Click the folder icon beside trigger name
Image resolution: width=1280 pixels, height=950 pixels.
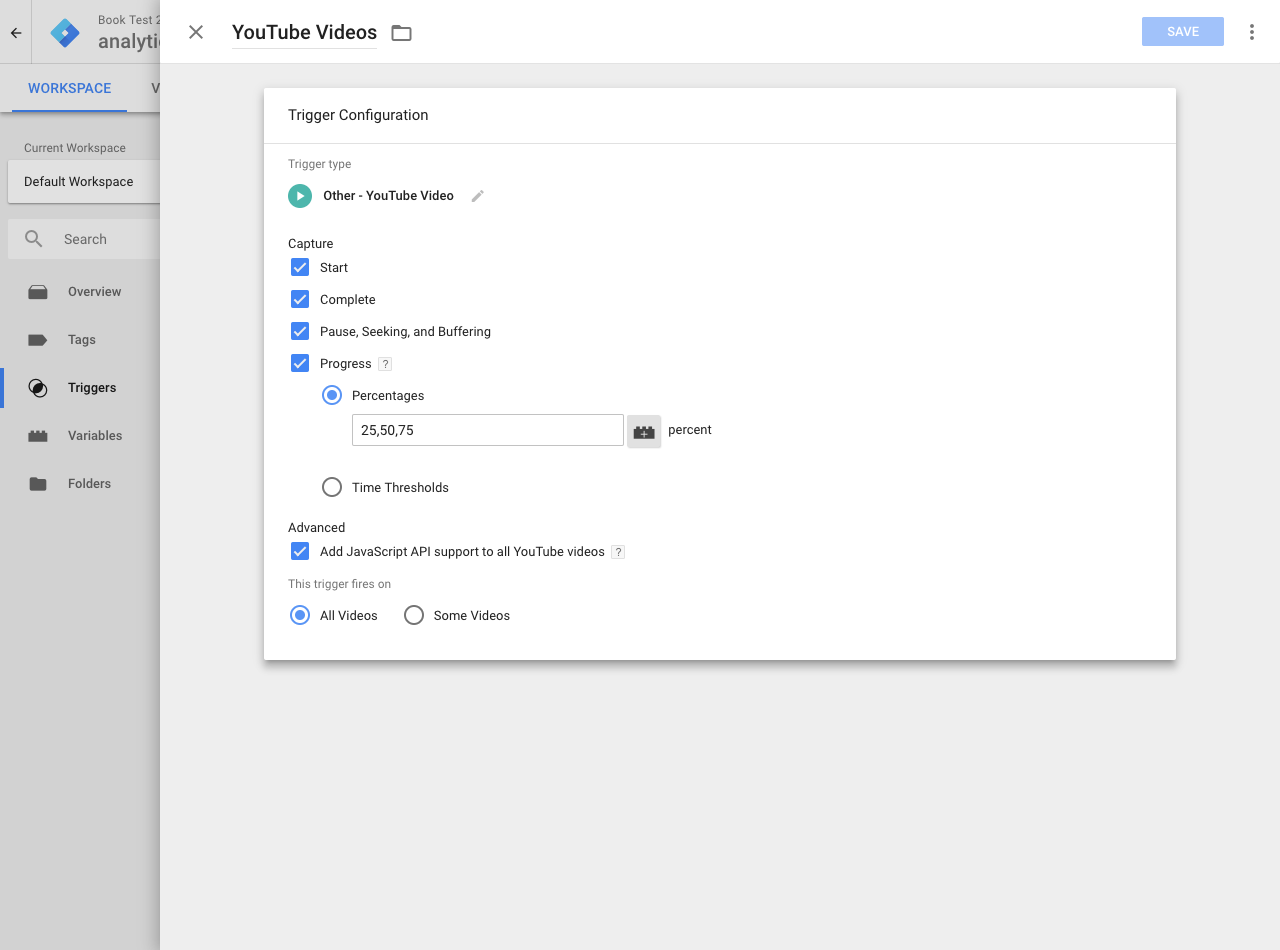(401, 33)
